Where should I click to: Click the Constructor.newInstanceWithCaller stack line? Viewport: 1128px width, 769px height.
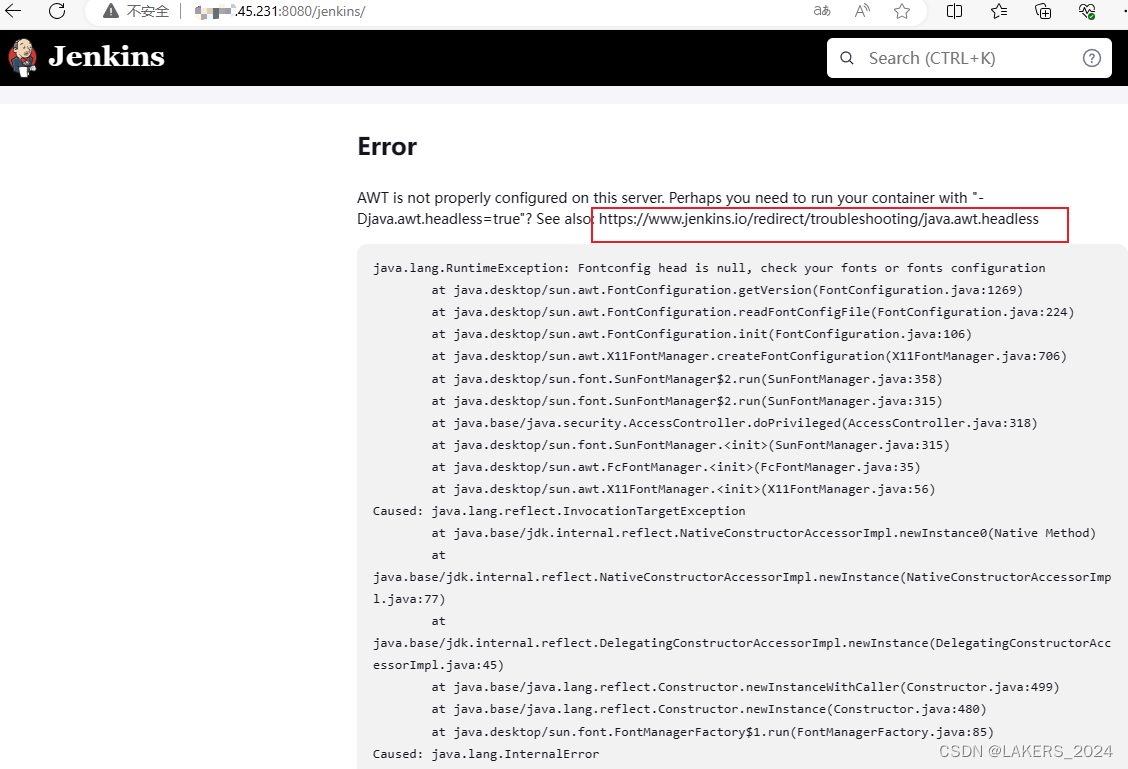[x=745, y=687]
